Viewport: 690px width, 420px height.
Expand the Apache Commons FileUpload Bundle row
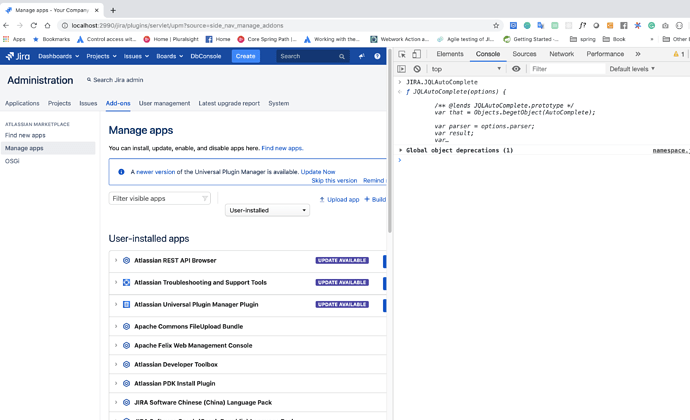116,327
